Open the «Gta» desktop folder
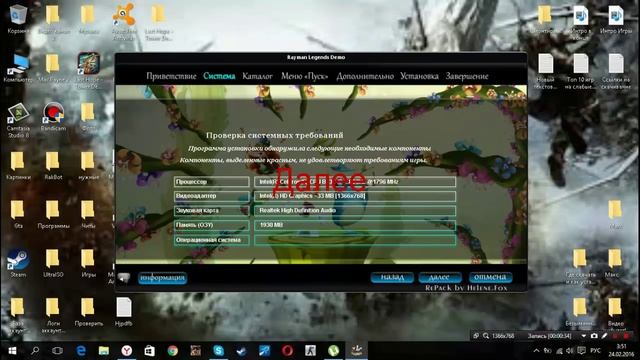Viewport: 640px width, 360px height. point(18,214)
